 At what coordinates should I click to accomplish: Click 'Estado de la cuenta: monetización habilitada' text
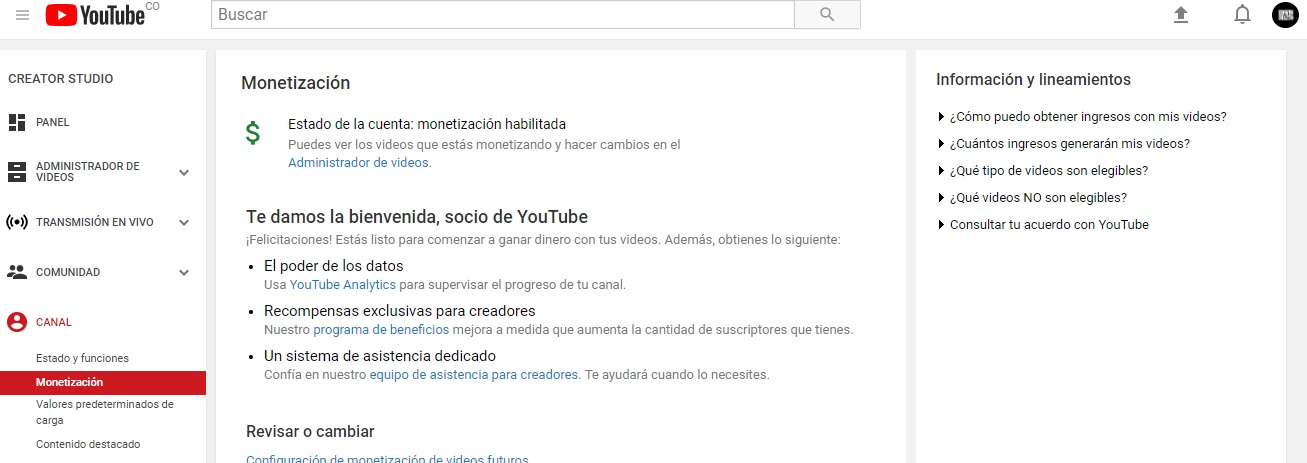coord(427,124)
